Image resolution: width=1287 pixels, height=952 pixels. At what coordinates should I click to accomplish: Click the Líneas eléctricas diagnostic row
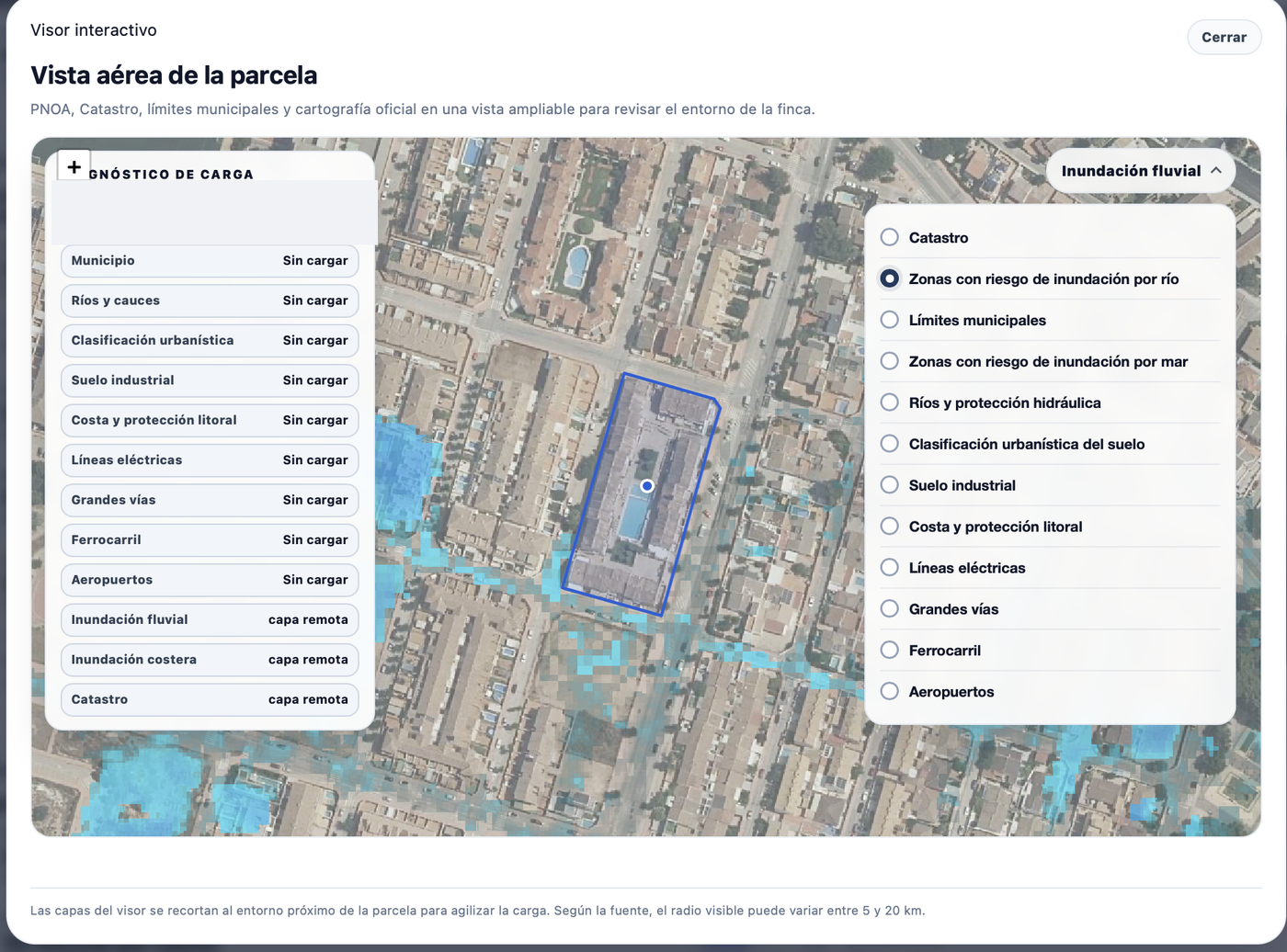point(210,460)
